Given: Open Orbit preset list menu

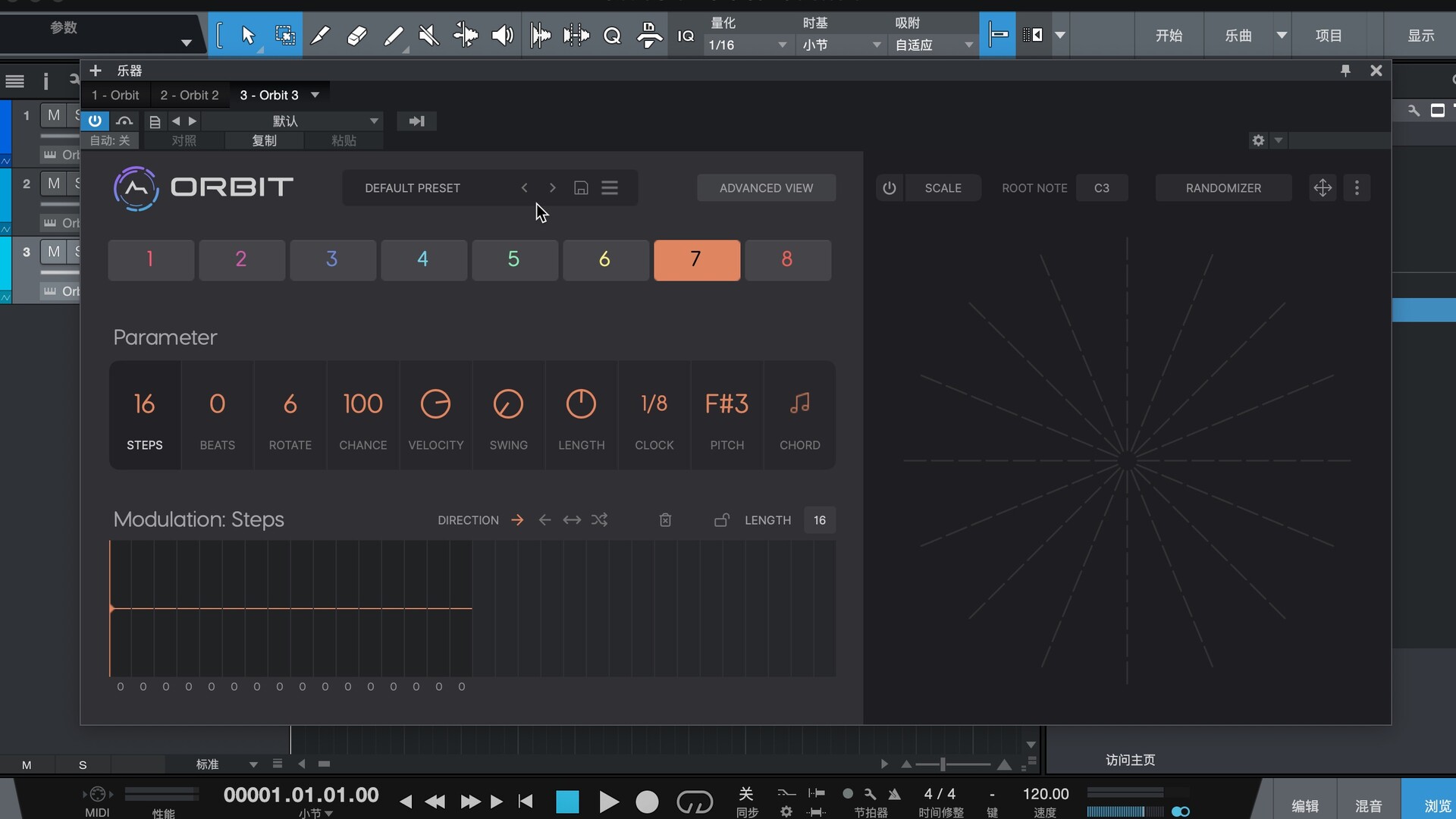Looking at the screenshot, I should [610, 188].
